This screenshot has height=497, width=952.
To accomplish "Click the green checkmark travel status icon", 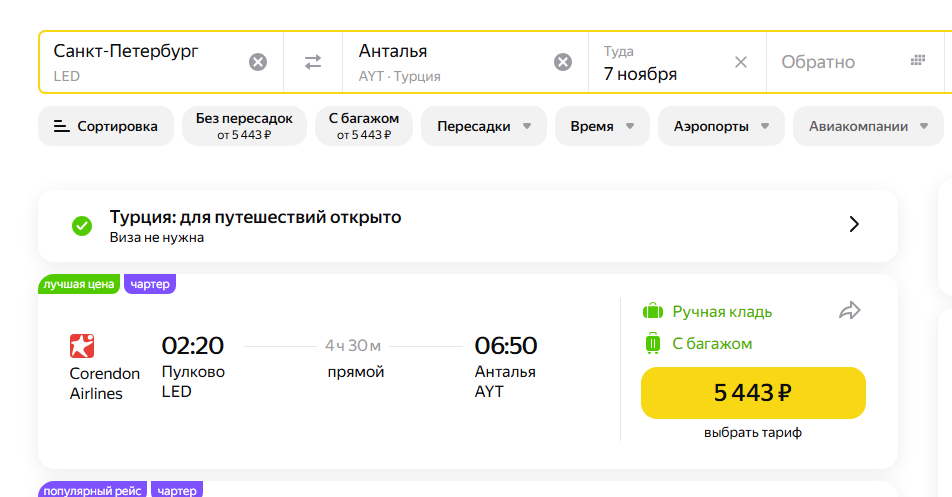I will tap(82, 226).
